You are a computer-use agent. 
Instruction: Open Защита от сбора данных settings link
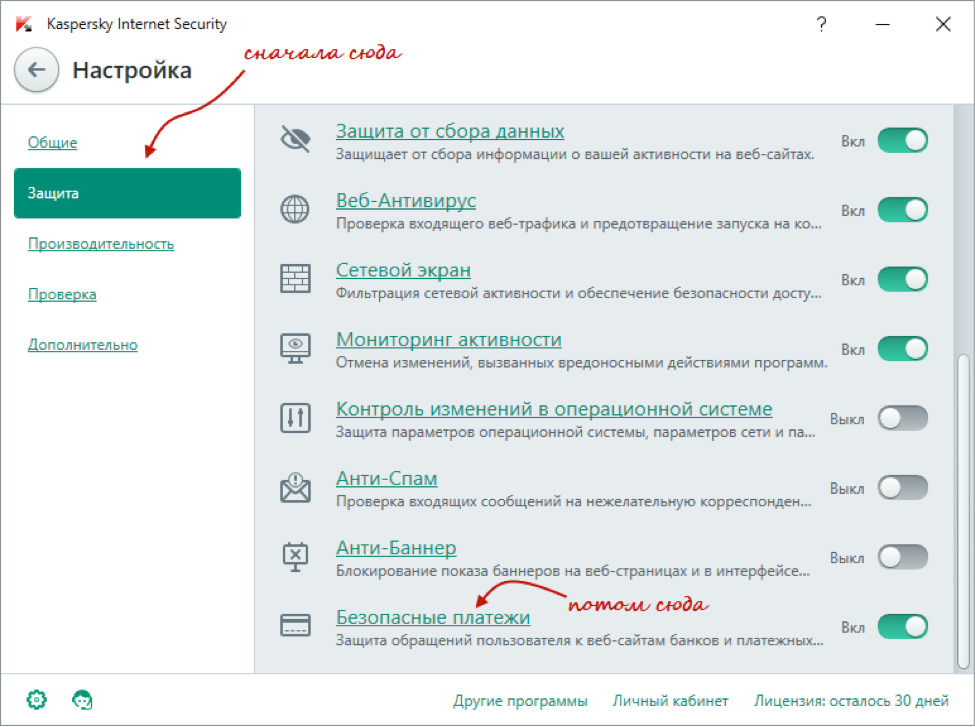(450, 131)
